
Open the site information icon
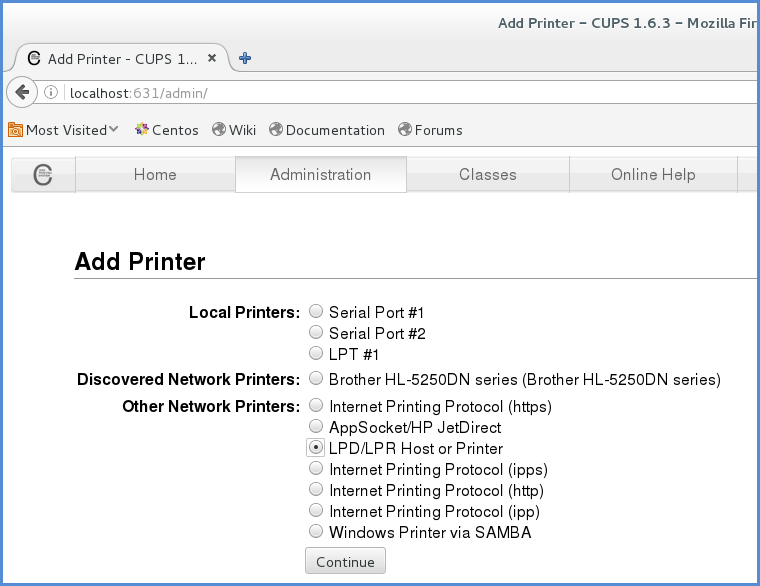pos(51,92)
